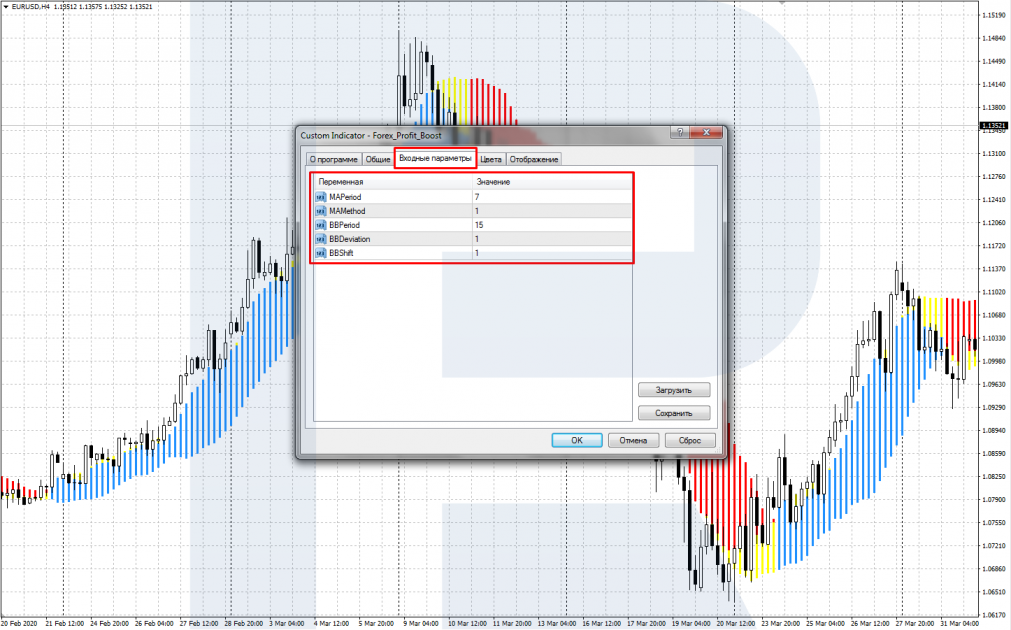
Task: Confirm the settings with OK
Action: coord(577,440)
